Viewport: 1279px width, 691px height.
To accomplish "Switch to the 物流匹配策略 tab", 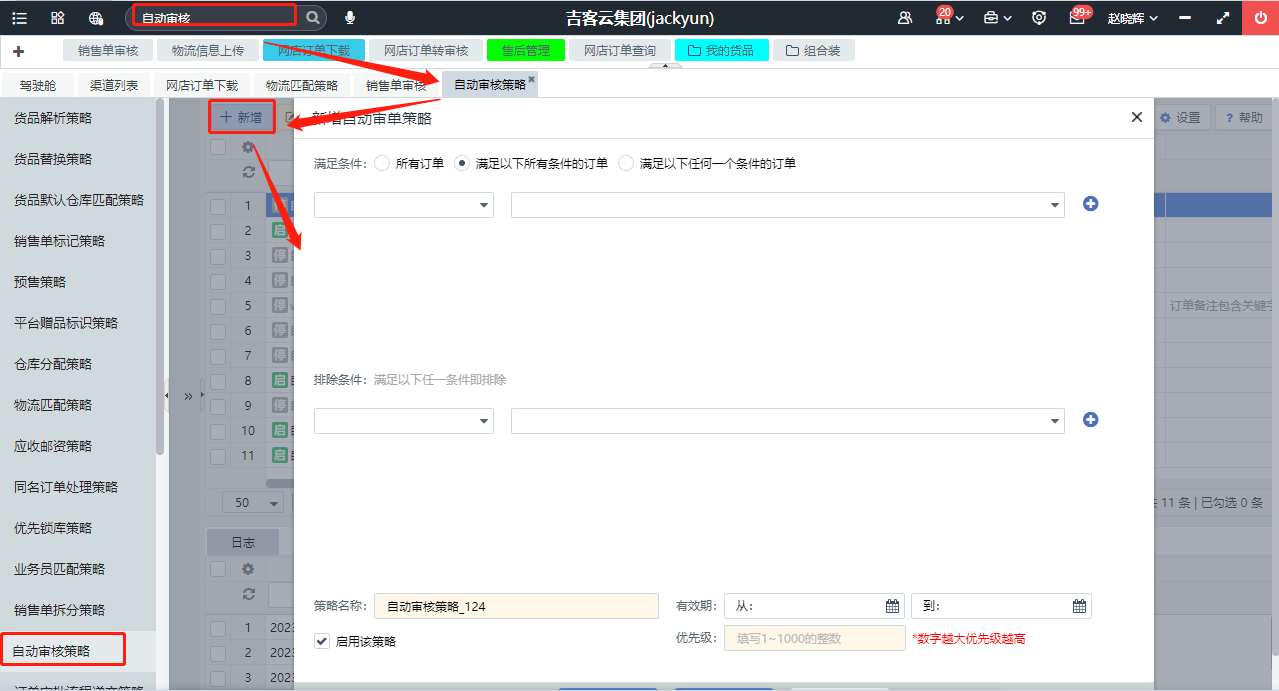I will point(302,85).
